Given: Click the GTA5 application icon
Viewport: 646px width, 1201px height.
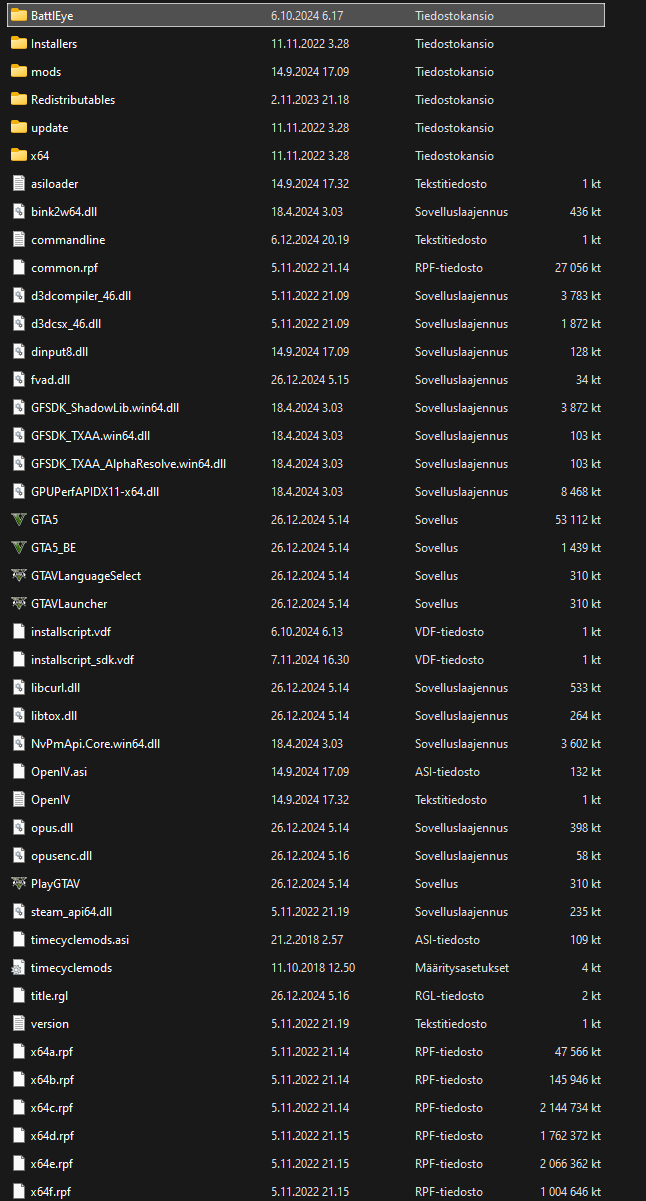Looking at the screenshot, I should point(18,520).
